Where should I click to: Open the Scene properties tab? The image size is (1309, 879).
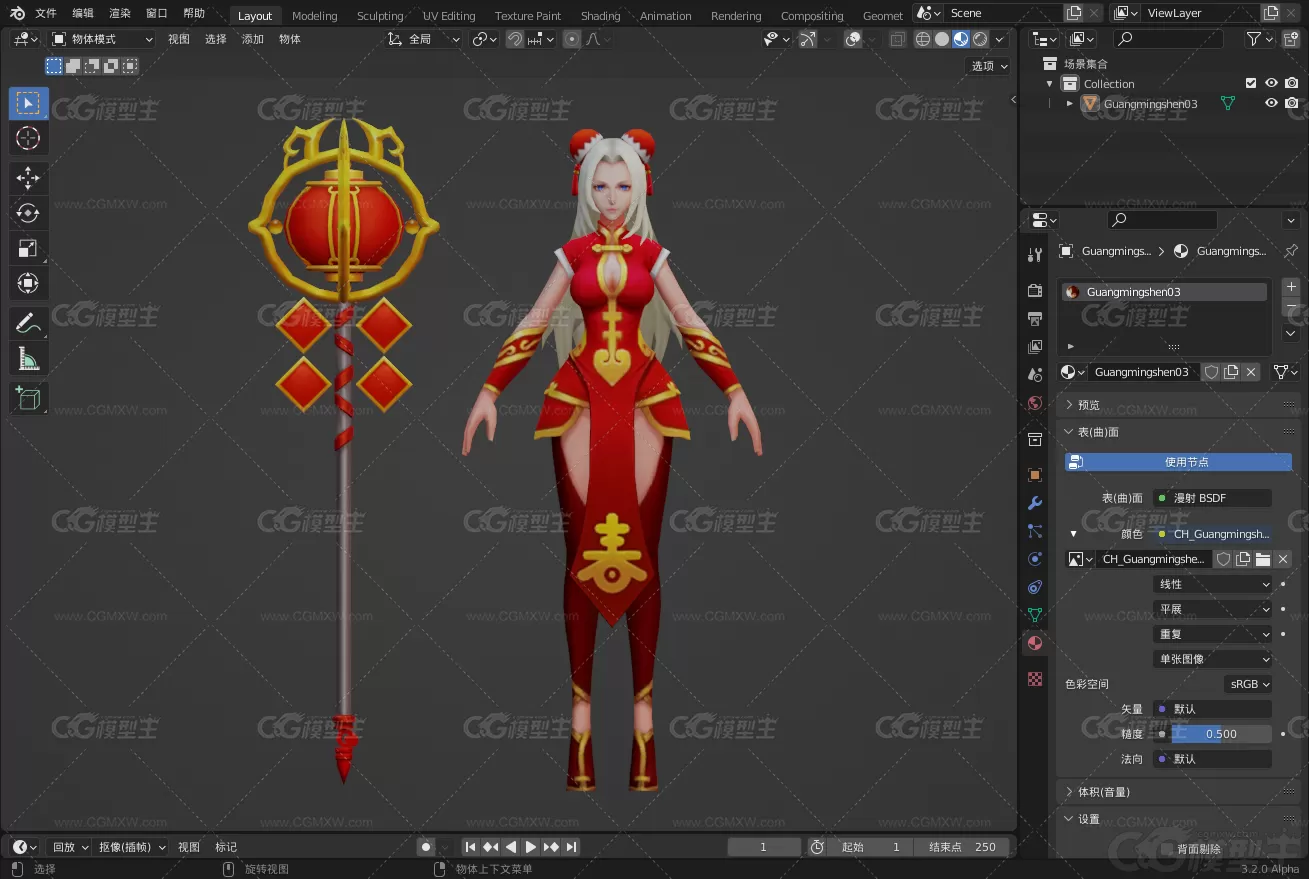point(1035,375)
